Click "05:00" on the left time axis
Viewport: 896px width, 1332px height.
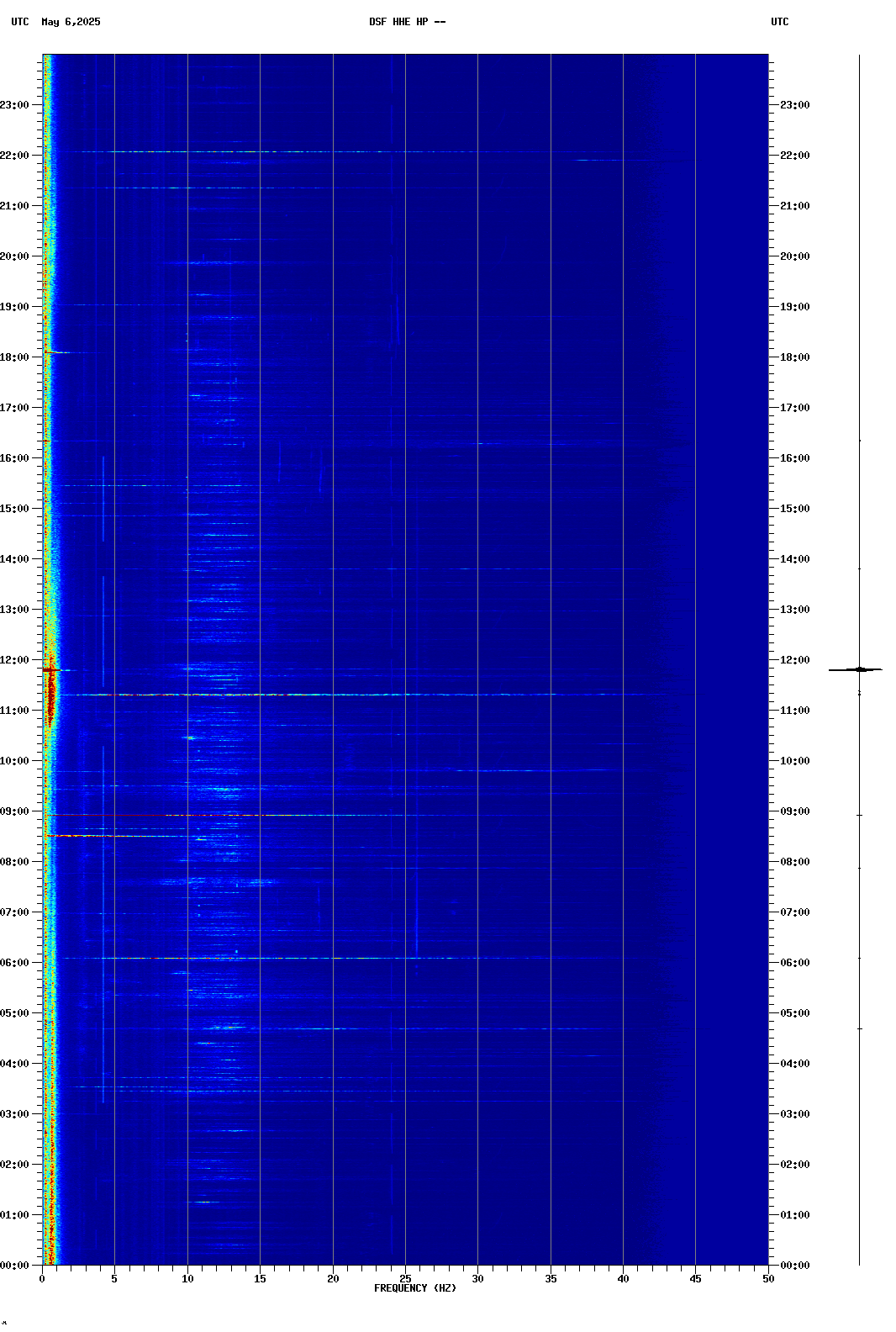[x=14, y=1013]
